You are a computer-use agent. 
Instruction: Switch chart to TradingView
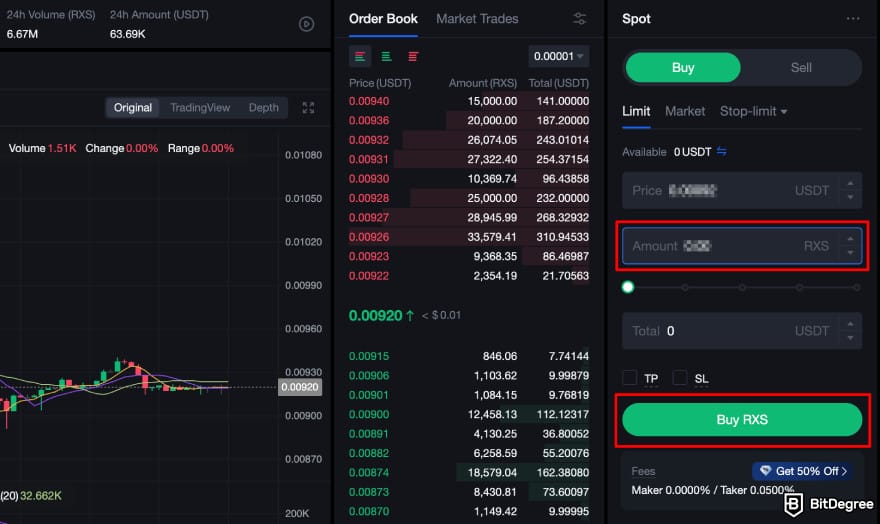200,108
